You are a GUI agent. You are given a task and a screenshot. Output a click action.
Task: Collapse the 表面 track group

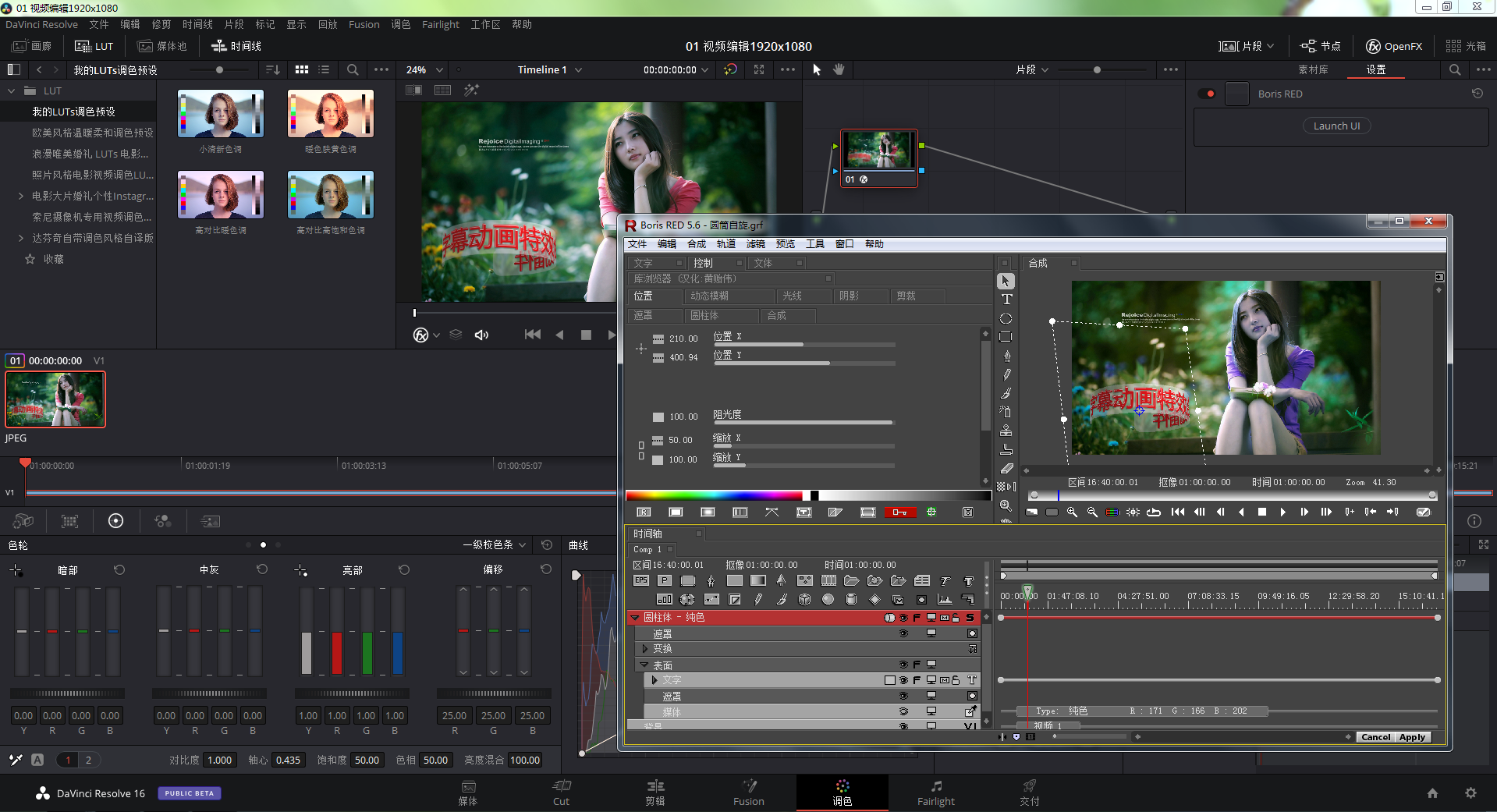pyautogui.click(x=644, y=665)
